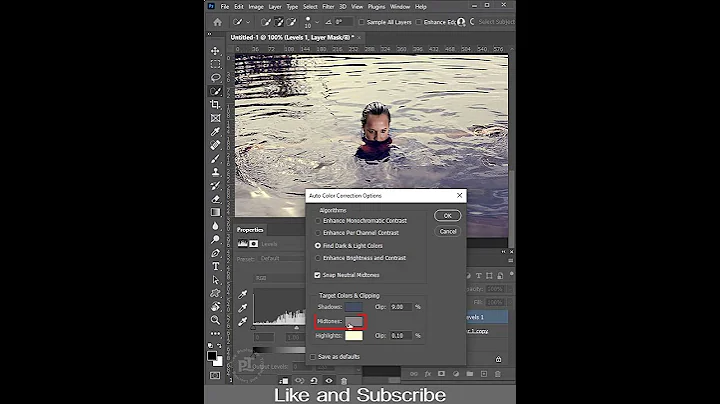Toggle Quick Mask mode icon
This screenshot has height=404, width=720.
pos(215,376)
